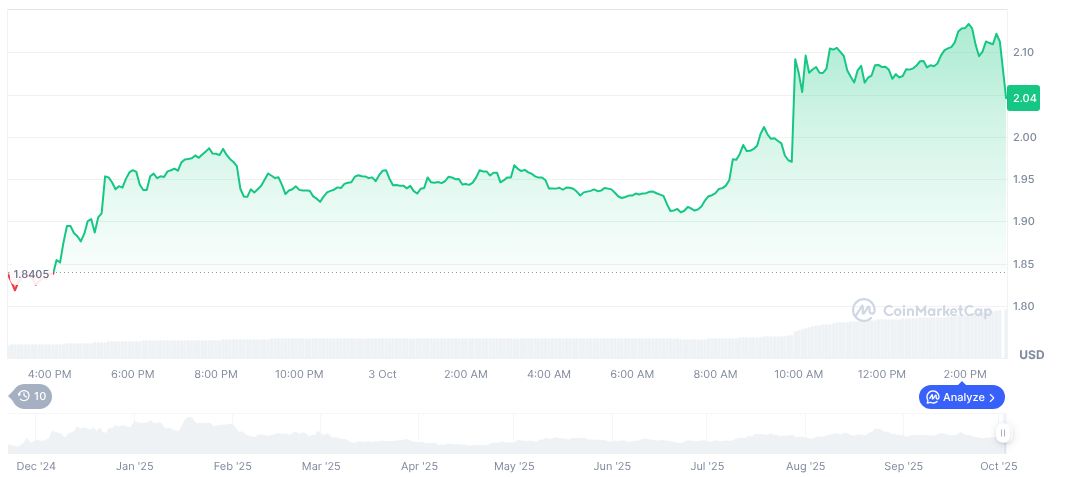The height and width of the screenshot is (477, 1072).
Task: Click the red down arrow at chart start
Action: (x=13, y=285)
